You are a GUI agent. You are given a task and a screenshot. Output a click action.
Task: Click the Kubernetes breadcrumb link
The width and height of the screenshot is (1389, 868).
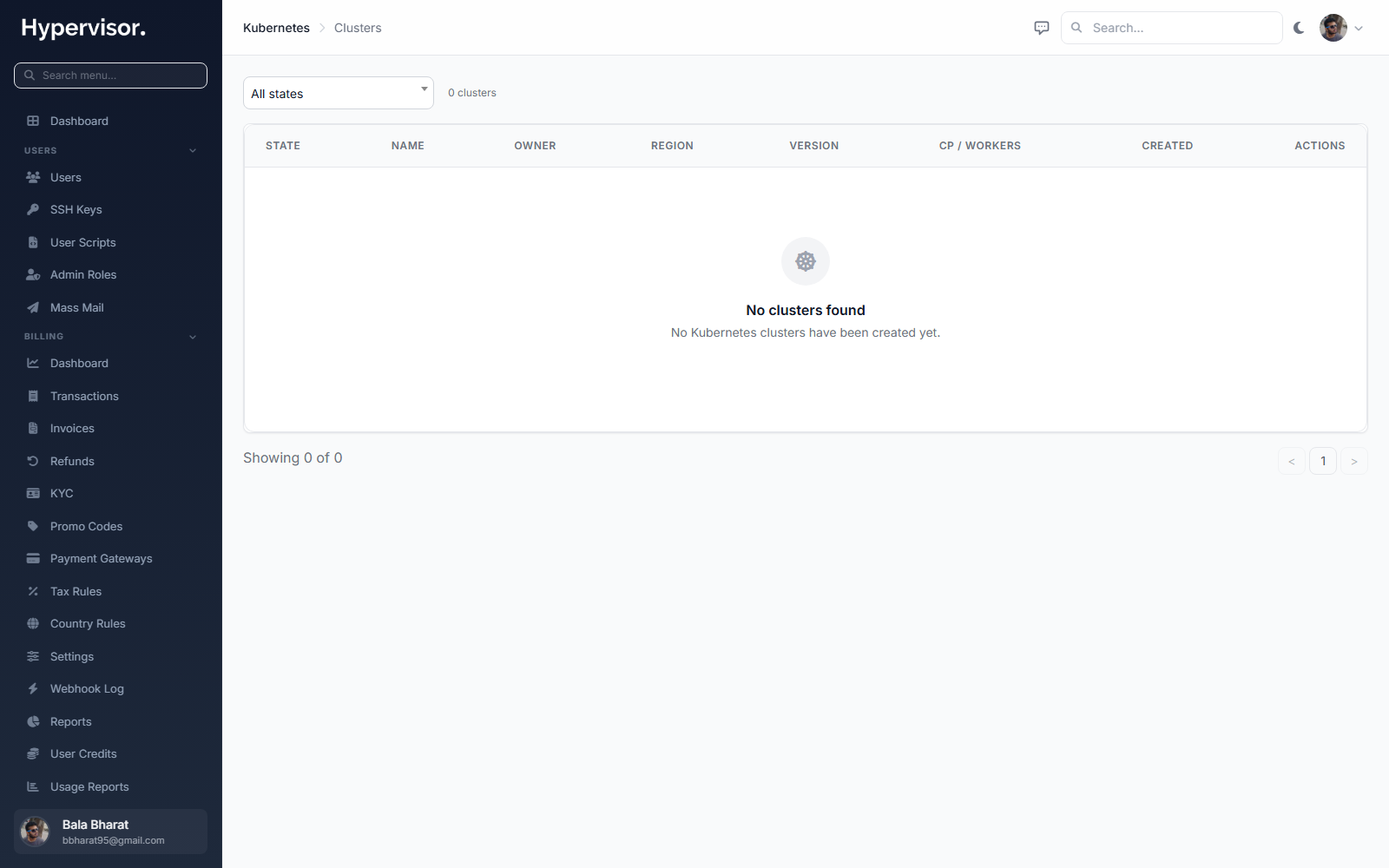(276, 28)
